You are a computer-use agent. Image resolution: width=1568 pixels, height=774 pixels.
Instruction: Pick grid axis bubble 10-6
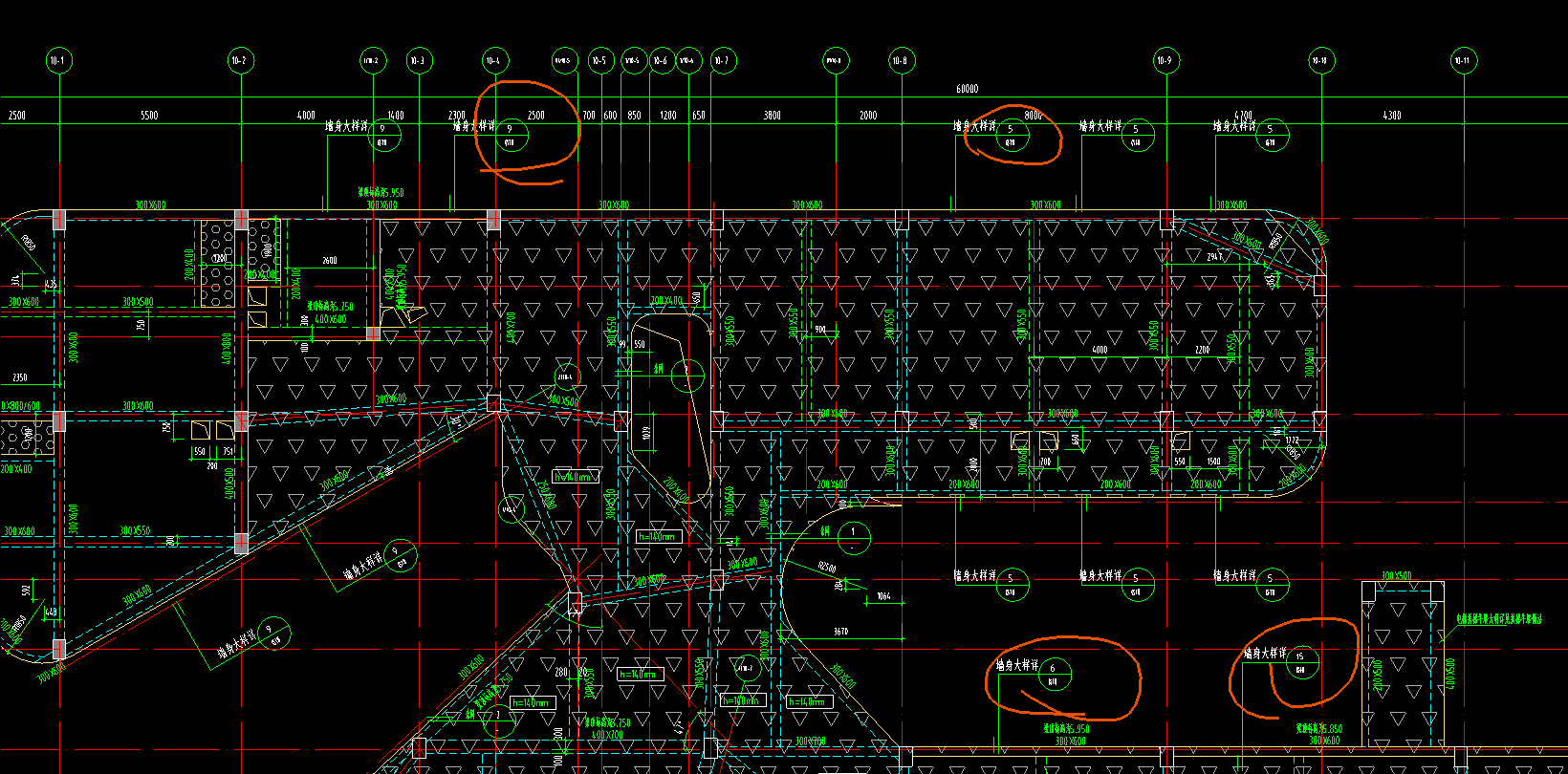661,61
